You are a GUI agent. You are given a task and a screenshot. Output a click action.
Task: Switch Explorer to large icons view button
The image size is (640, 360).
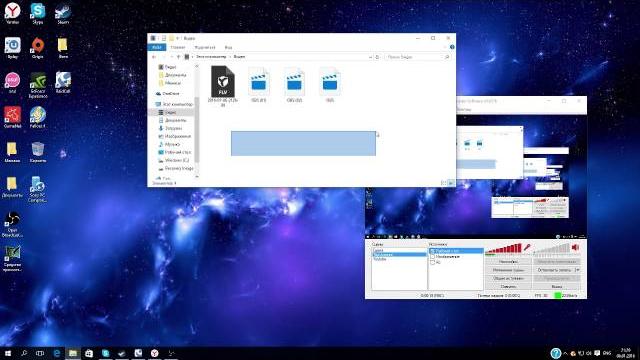coord(451,183)
